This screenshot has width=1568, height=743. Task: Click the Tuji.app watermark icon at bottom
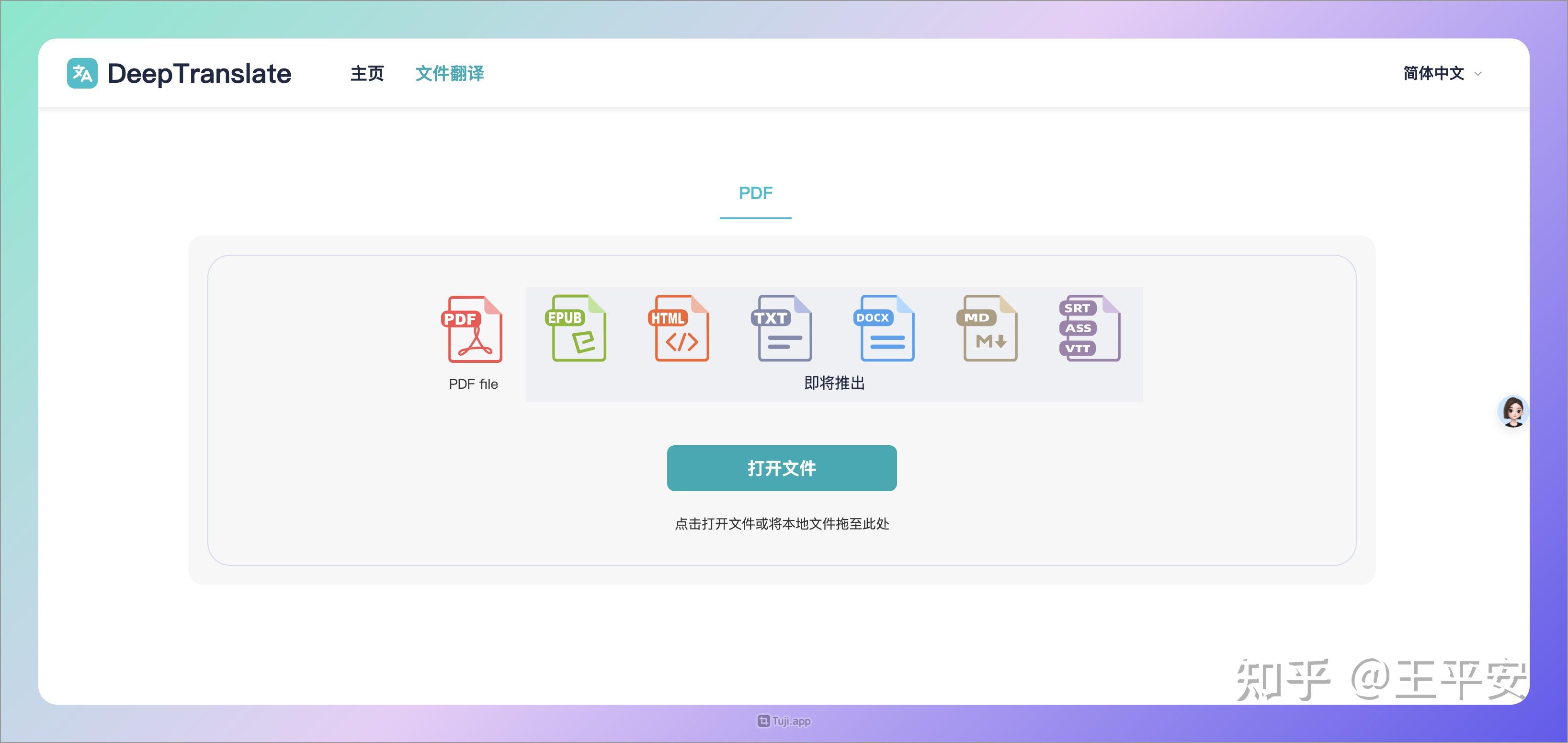pyautogui.click(x=763, y=720)
